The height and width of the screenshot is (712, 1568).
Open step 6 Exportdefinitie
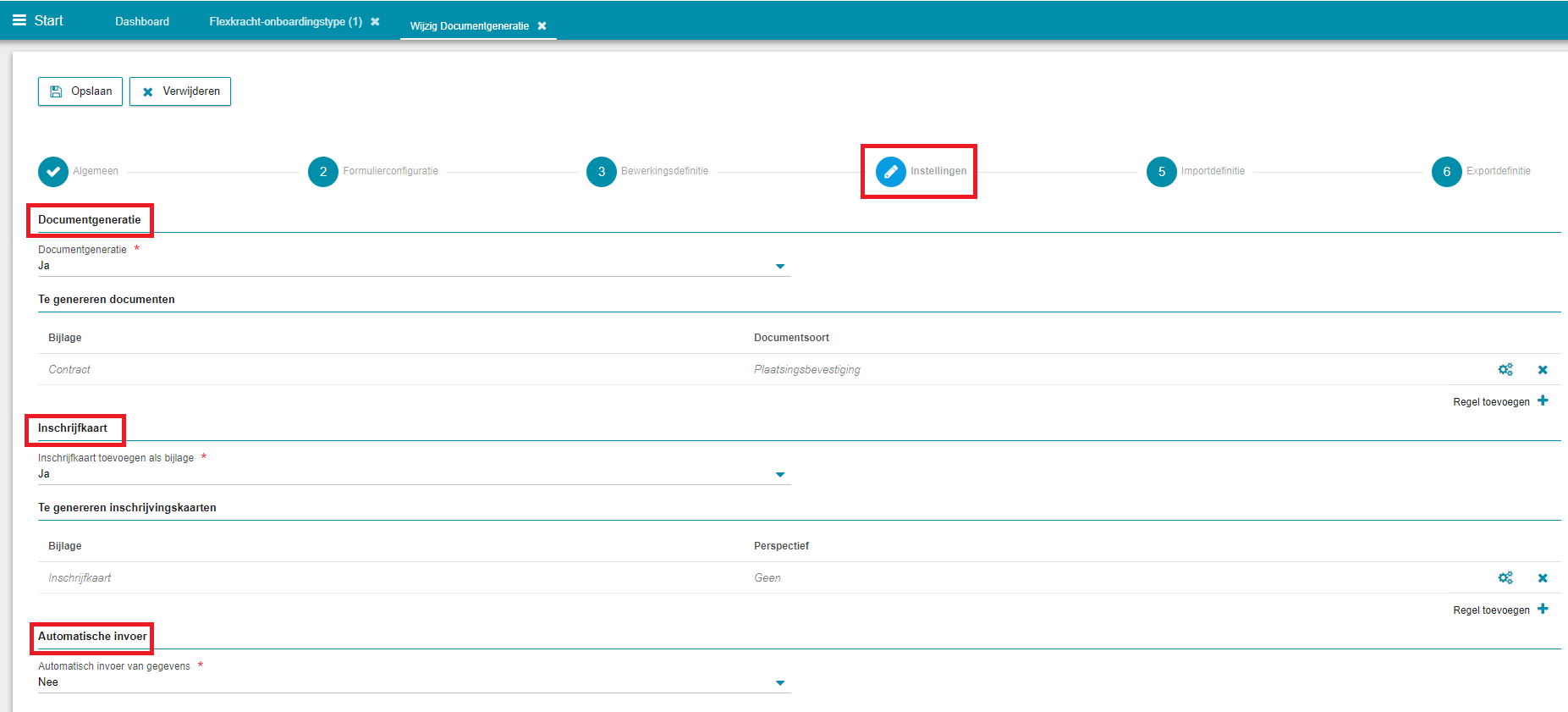click(1446, 172)
